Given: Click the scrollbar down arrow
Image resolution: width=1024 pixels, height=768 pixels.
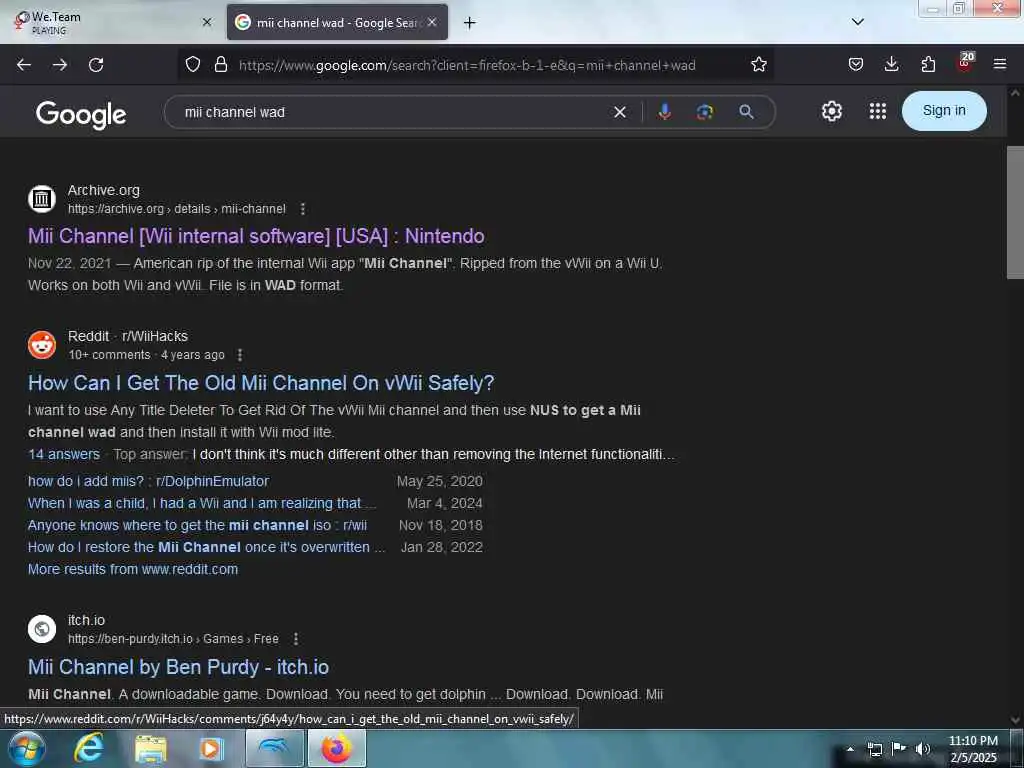Looking at the screenshot, I should click(1015, 721).
